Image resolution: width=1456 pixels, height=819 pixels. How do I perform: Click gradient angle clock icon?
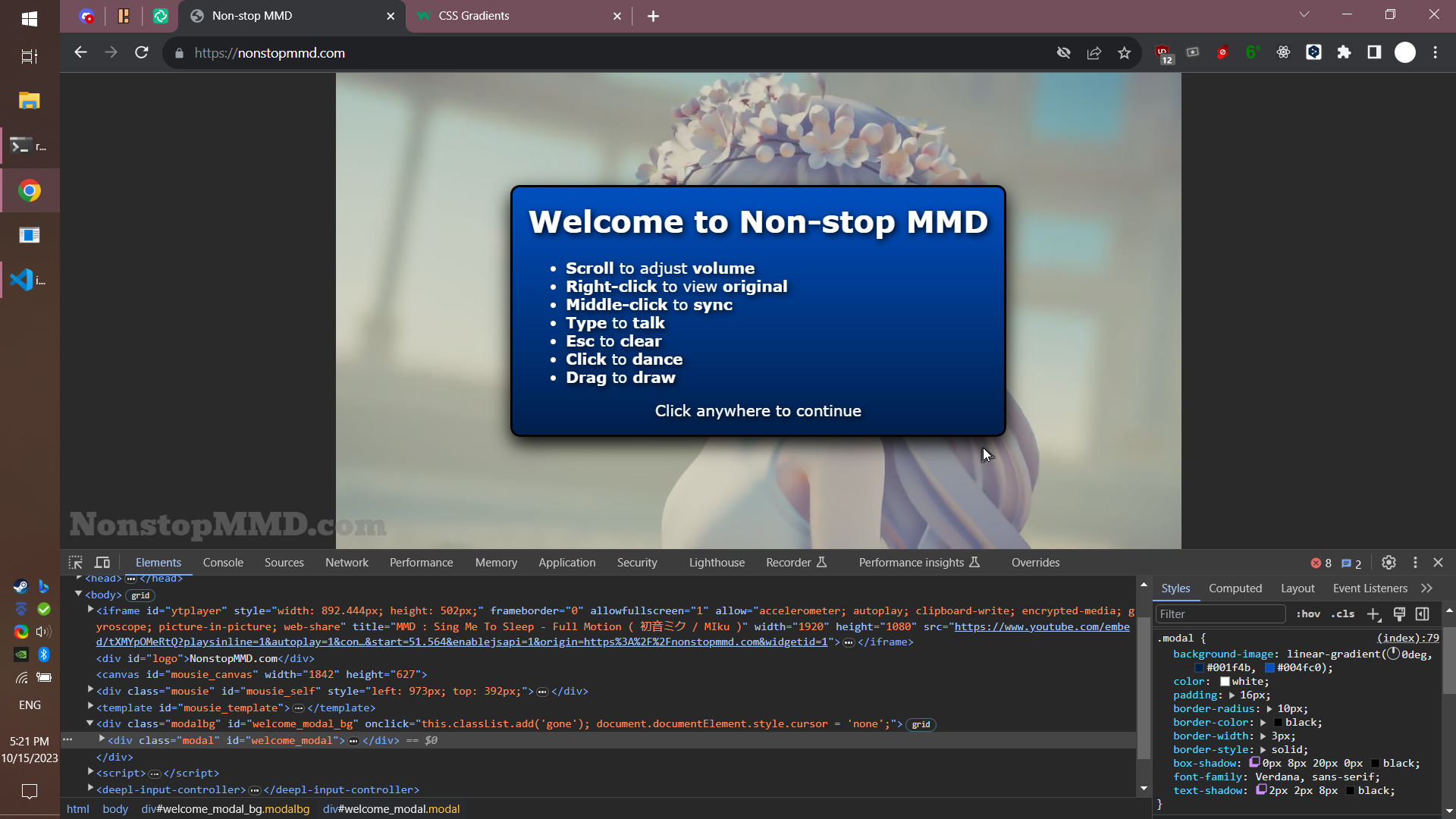[x=1393, y=654]
